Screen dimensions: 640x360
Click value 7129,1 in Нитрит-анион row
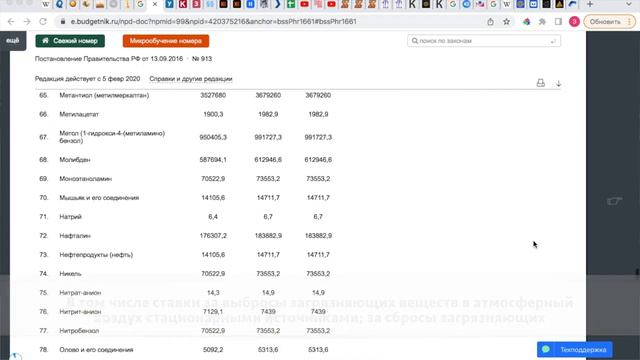(213, 312)
